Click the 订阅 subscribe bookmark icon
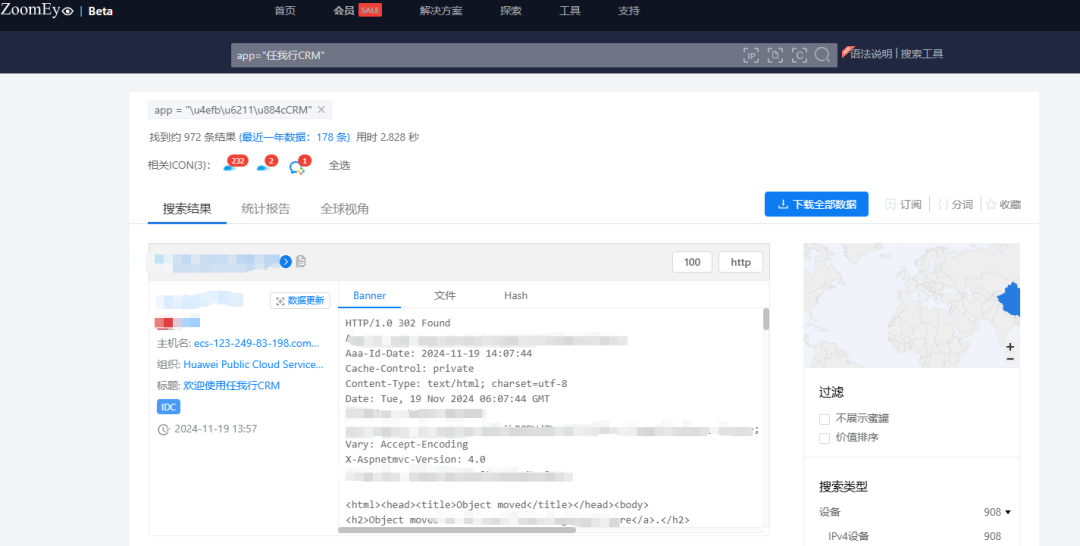The height and width of the screenshot is (546, 1080). (890, 204)
